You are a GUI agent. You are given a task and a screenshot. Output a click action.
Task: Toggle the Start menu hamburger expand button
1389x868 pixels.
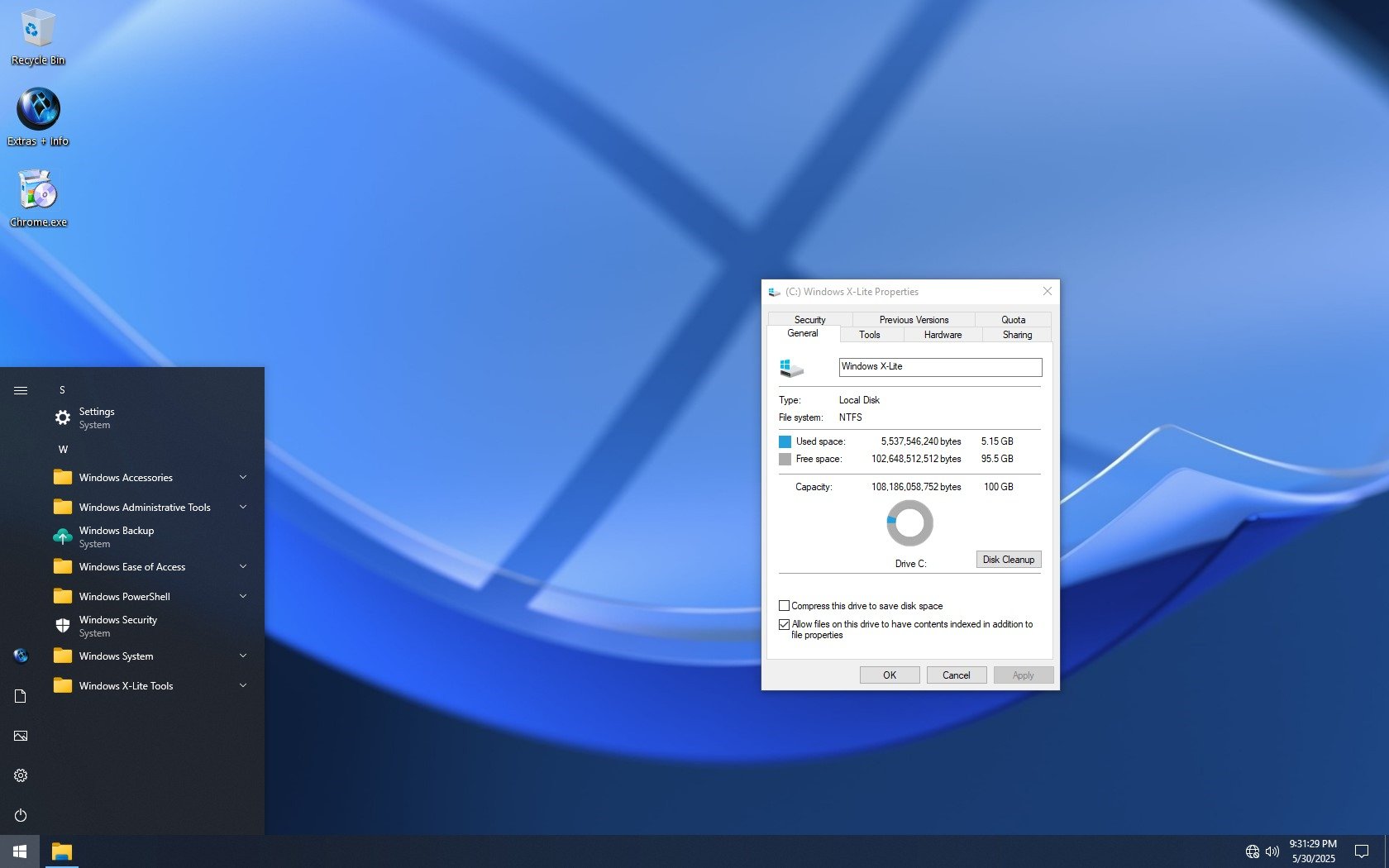click(x=21, y=390)
